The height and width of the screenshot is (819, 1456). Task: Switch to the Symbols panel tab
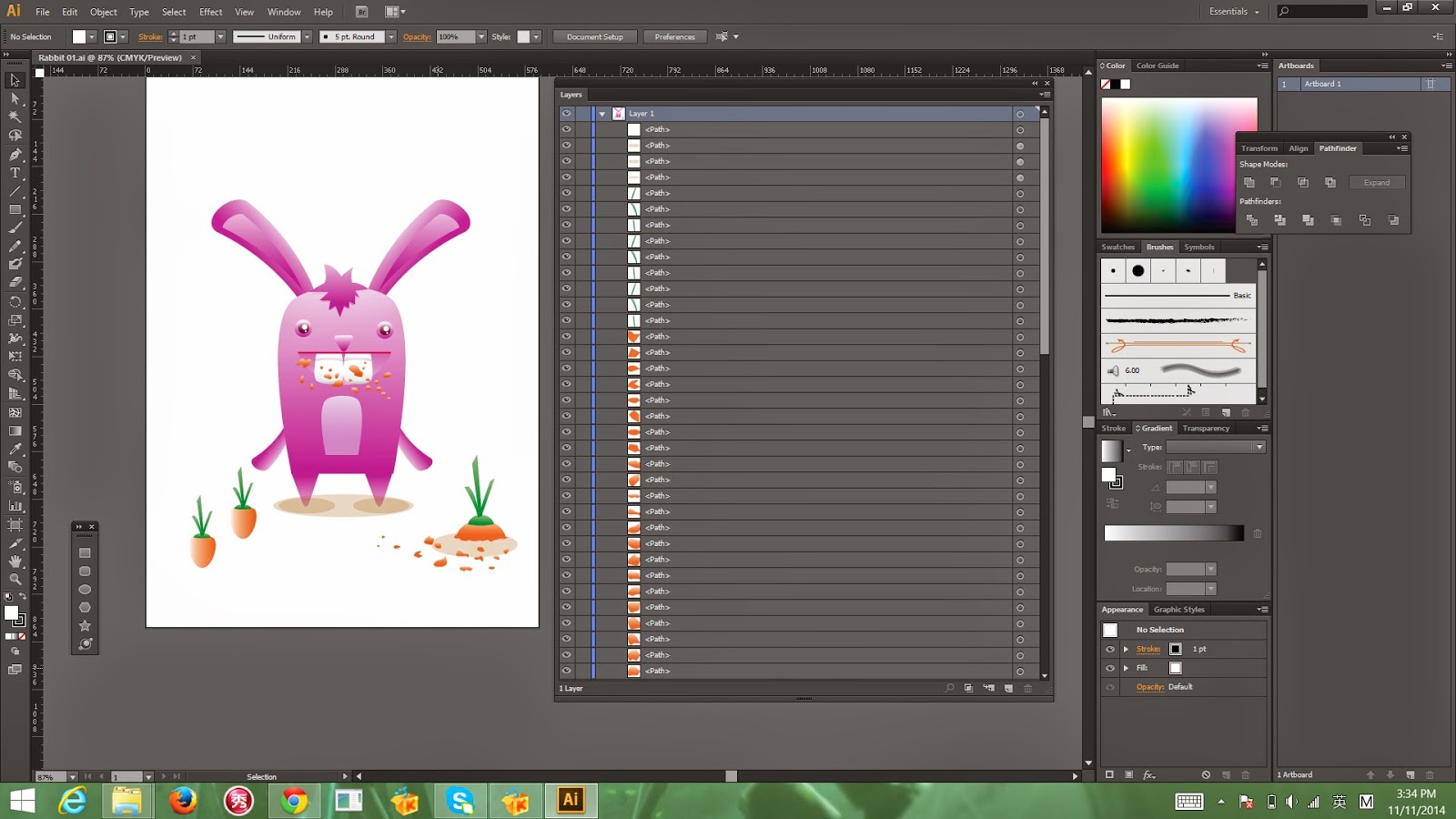tap(1199, 247)
